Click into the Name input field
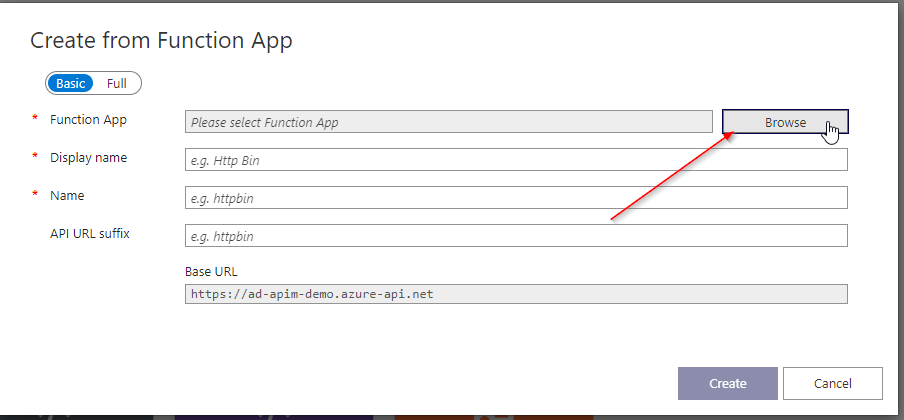The image size is (904, 420). (x=516, y=198)
